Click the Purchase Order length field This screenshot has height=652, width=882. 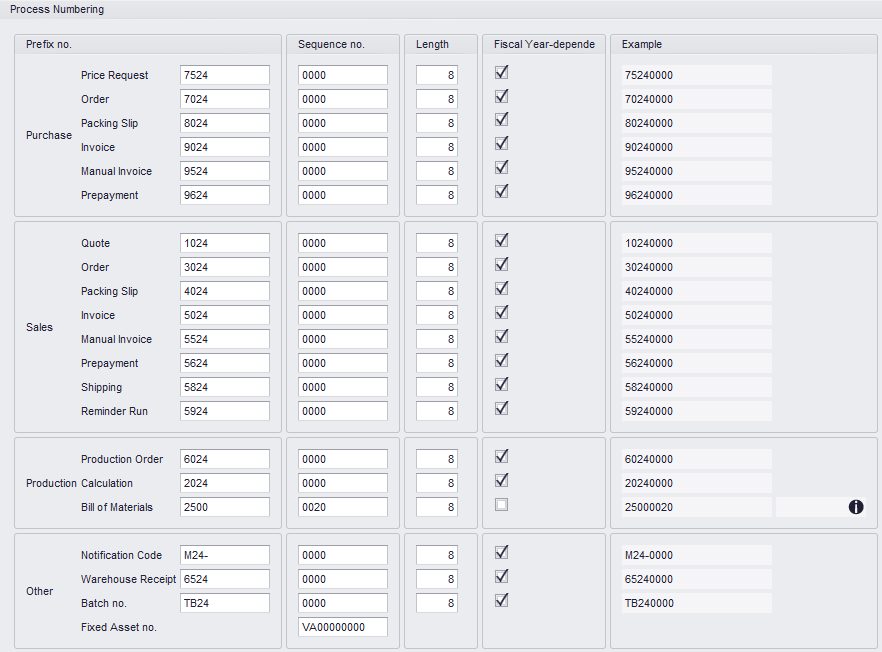pos(437,99)
